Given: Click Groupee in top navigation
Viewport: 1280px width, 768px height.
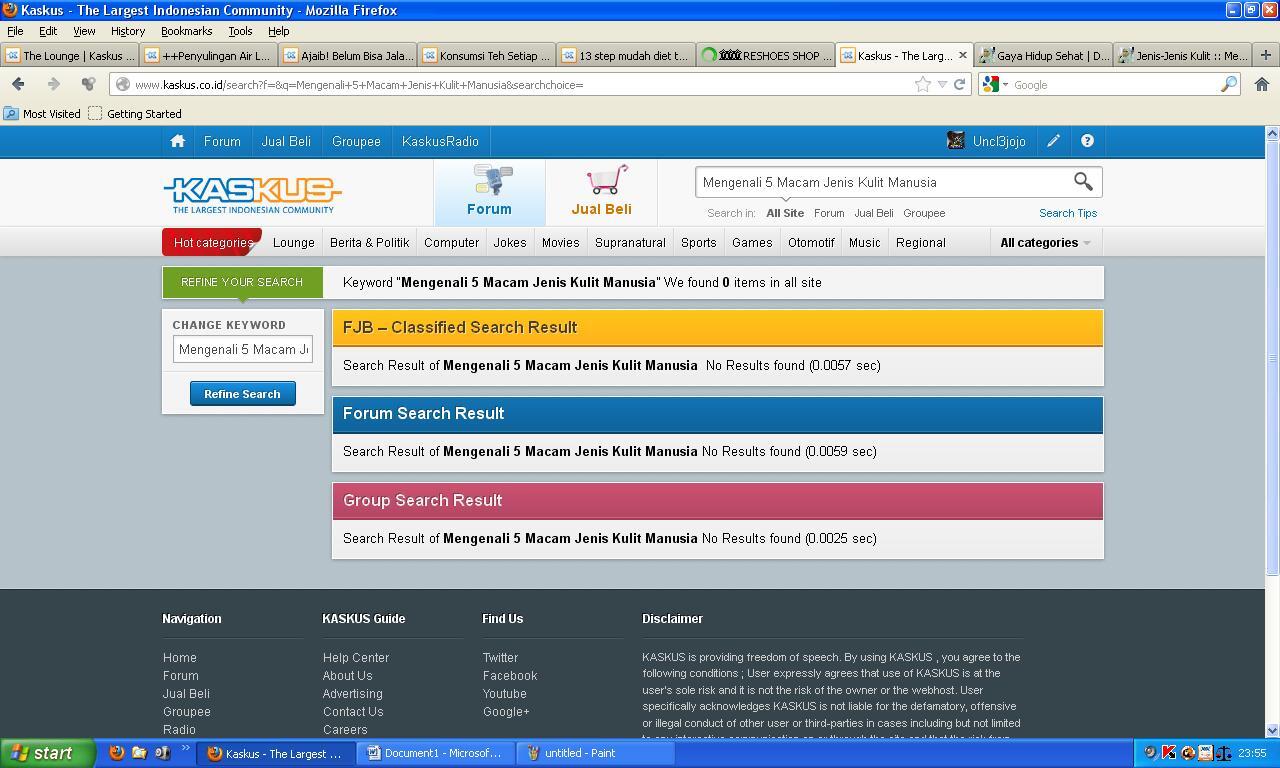Looking at the screenshot, I should click(356, 141).
